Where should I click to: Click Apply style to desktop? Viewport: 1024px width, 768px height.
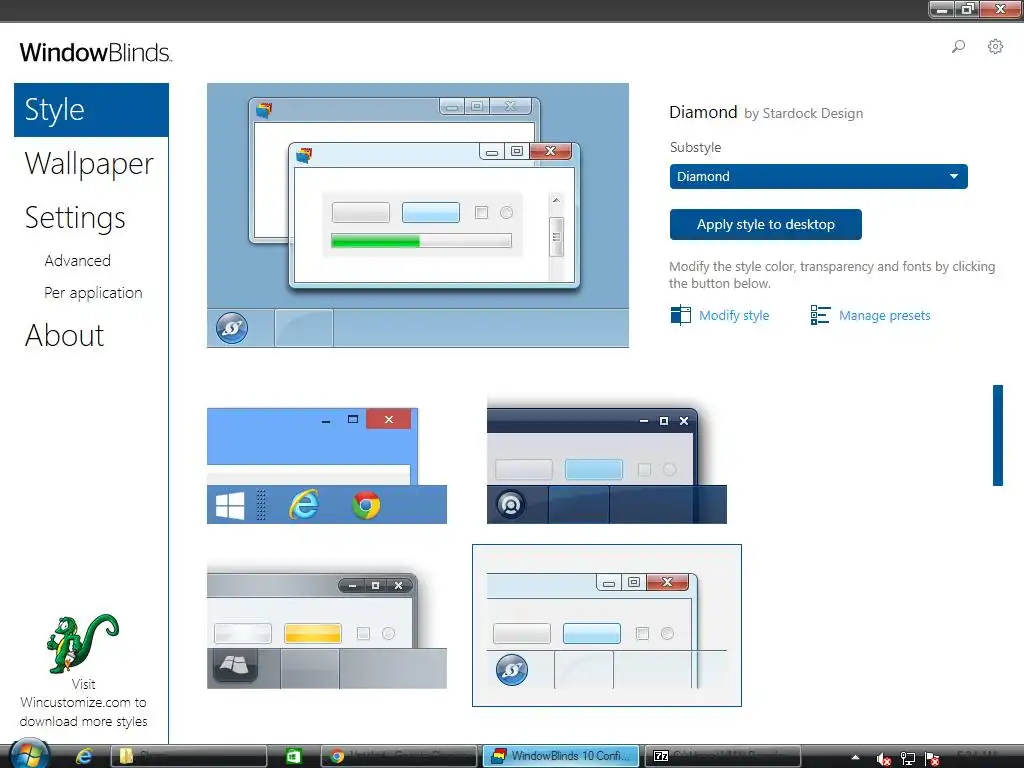pyautogui.click(x=765, y=224)
